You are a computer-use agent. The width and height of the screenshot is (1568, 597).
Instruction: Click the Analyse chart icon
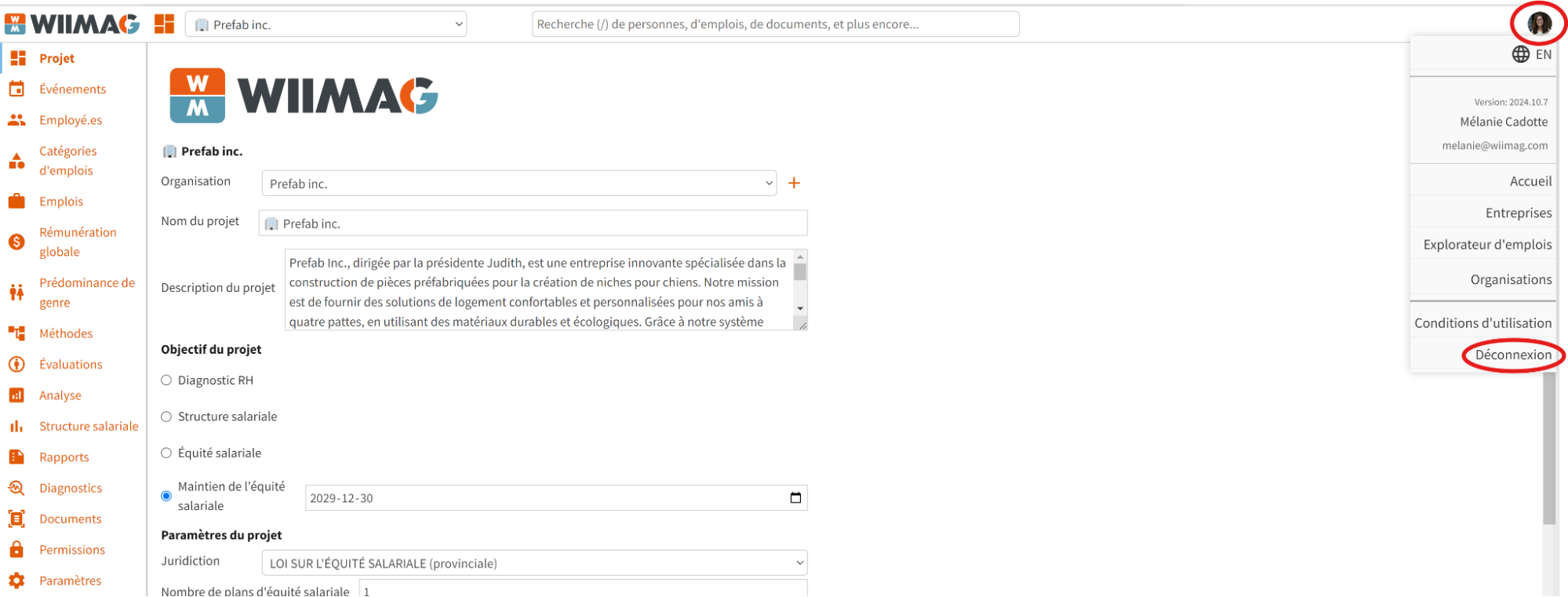[16, 395]
